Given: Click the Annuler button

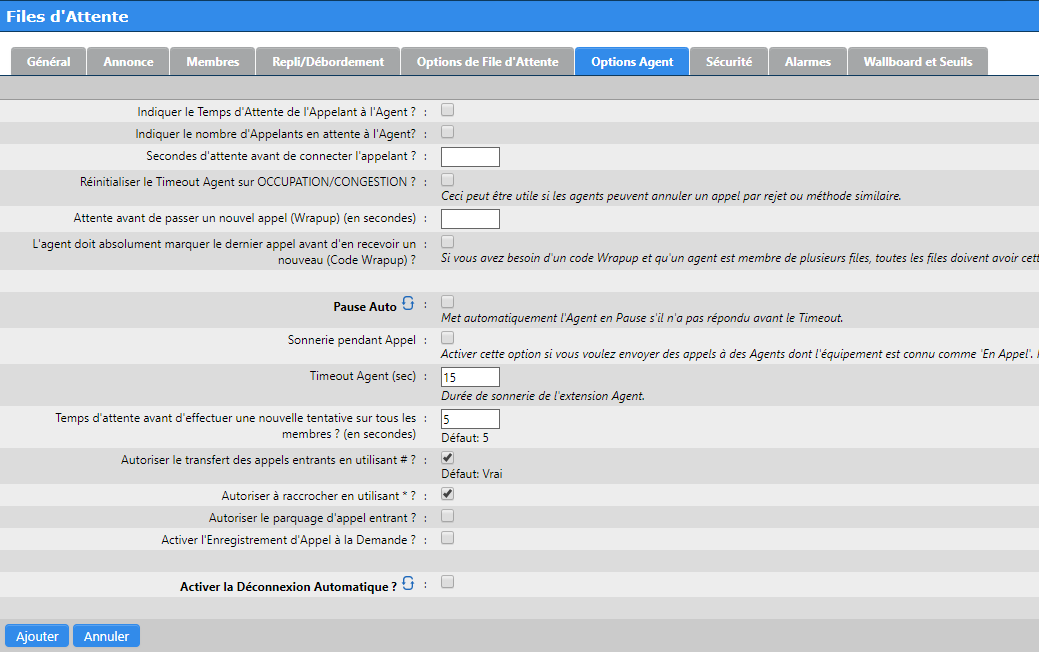Looking at the screenshot, I should click(x=106, y=636).
